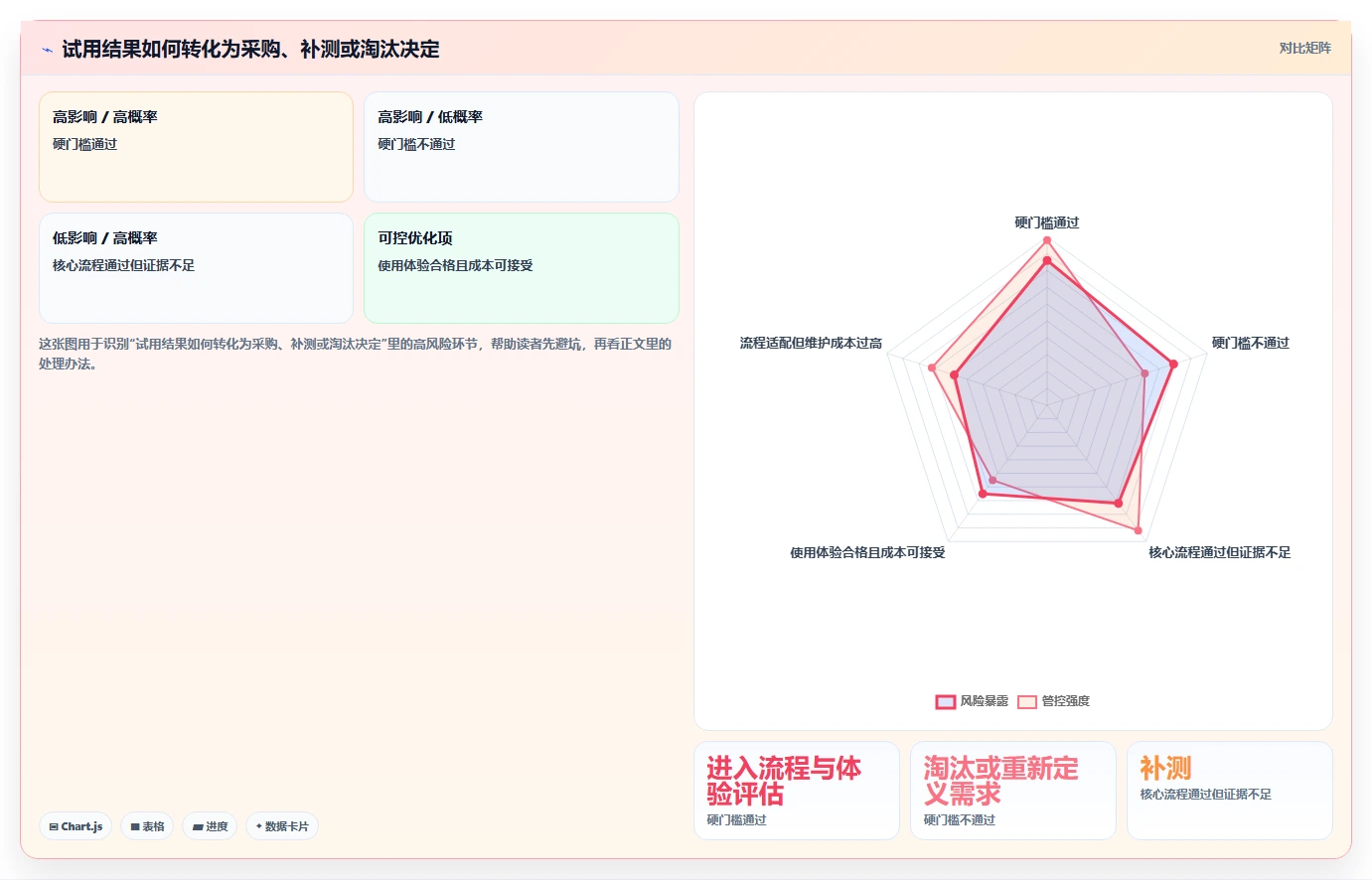Click 核心流程通过但证据不足 under the 补测 heading
This screenshot has height=880, width=1372.
point(1206,795)
